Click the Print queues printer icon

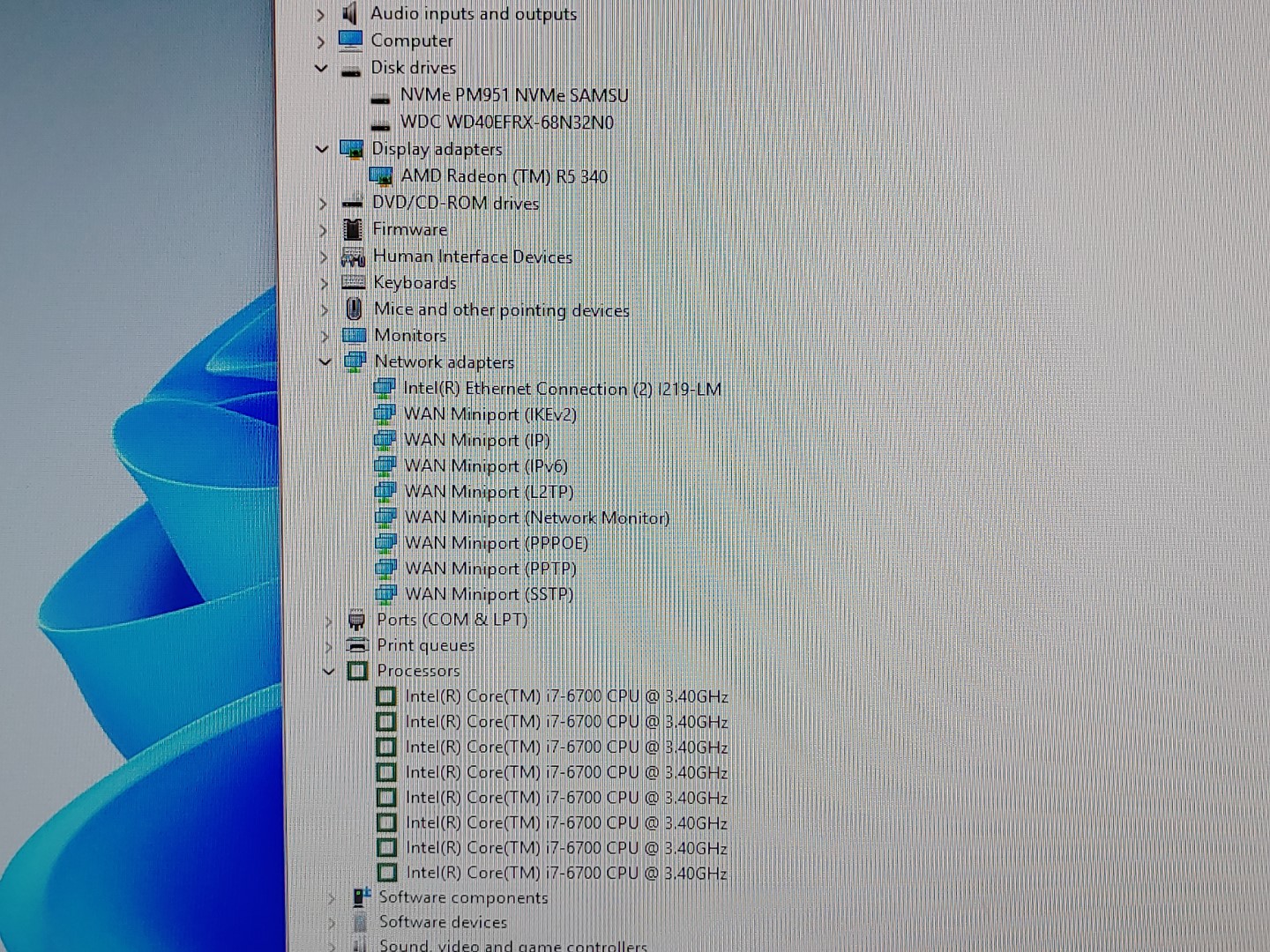click(357, 645)
